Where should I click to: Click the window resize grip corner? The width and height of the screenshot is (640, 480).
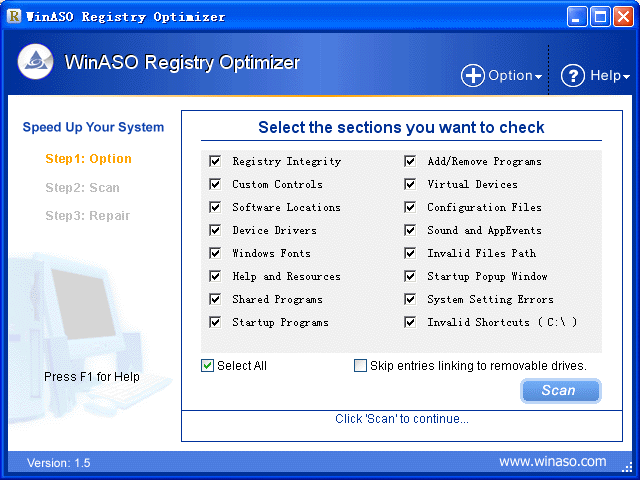pyautogui.click(x=627, y=467)
